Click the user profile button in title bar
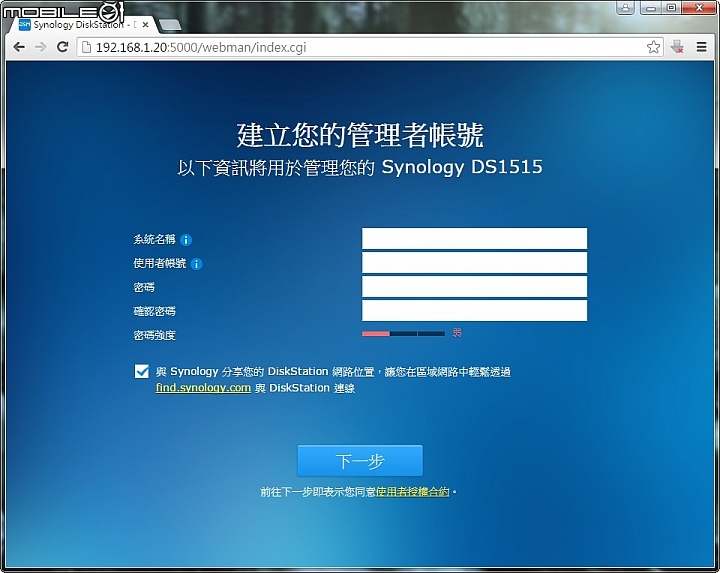720x573 pixels. [625, 8]
